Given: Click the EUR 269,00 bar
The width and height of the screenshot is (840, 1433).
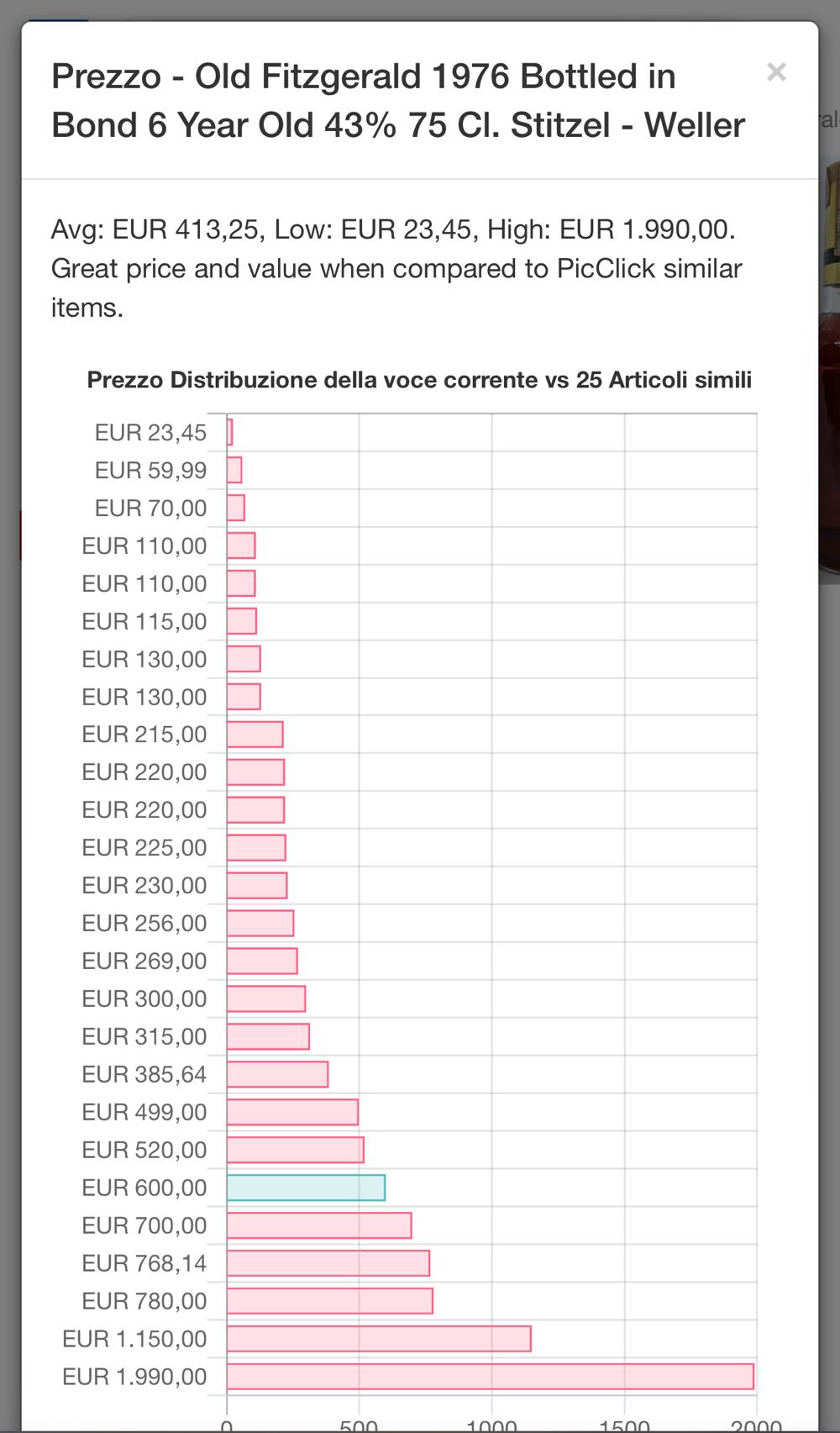Looking at the screenshot, I should click(262, 961).
